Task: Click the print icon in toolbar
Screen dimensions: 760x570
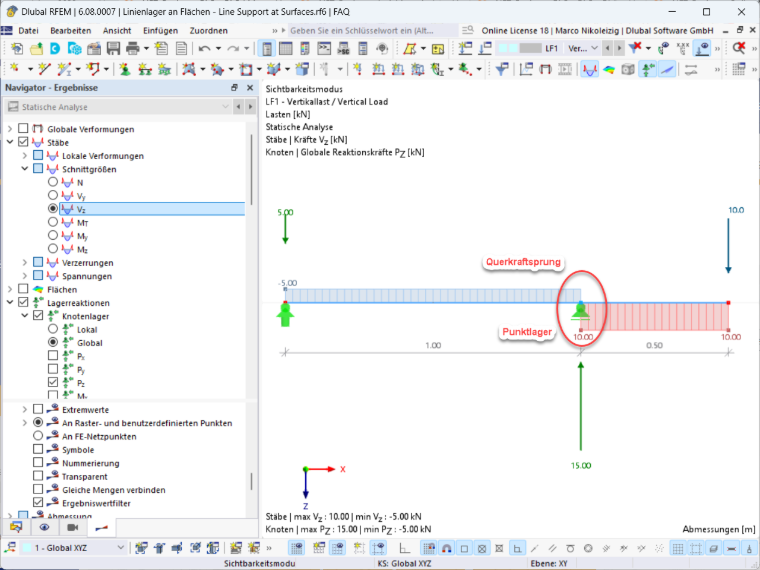Action: [x=132, y=48]
